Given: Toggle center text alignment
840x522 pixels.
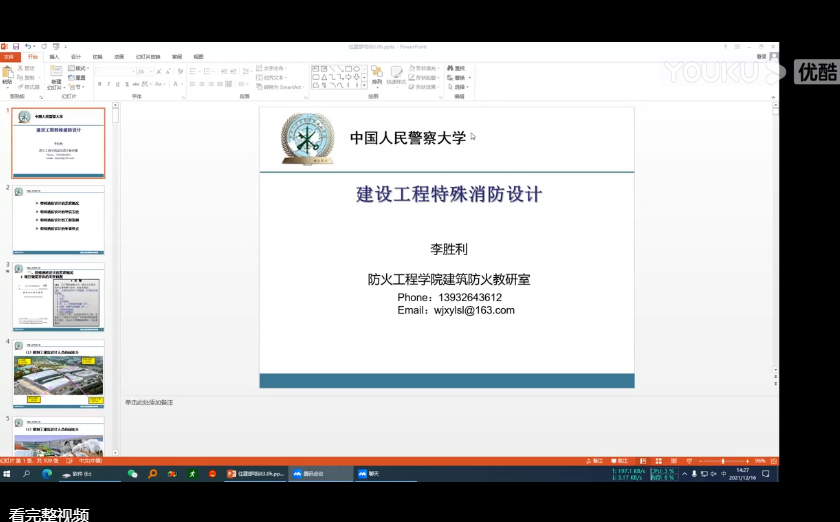Looking at the screenshot, I should click(x=202, y=84).
